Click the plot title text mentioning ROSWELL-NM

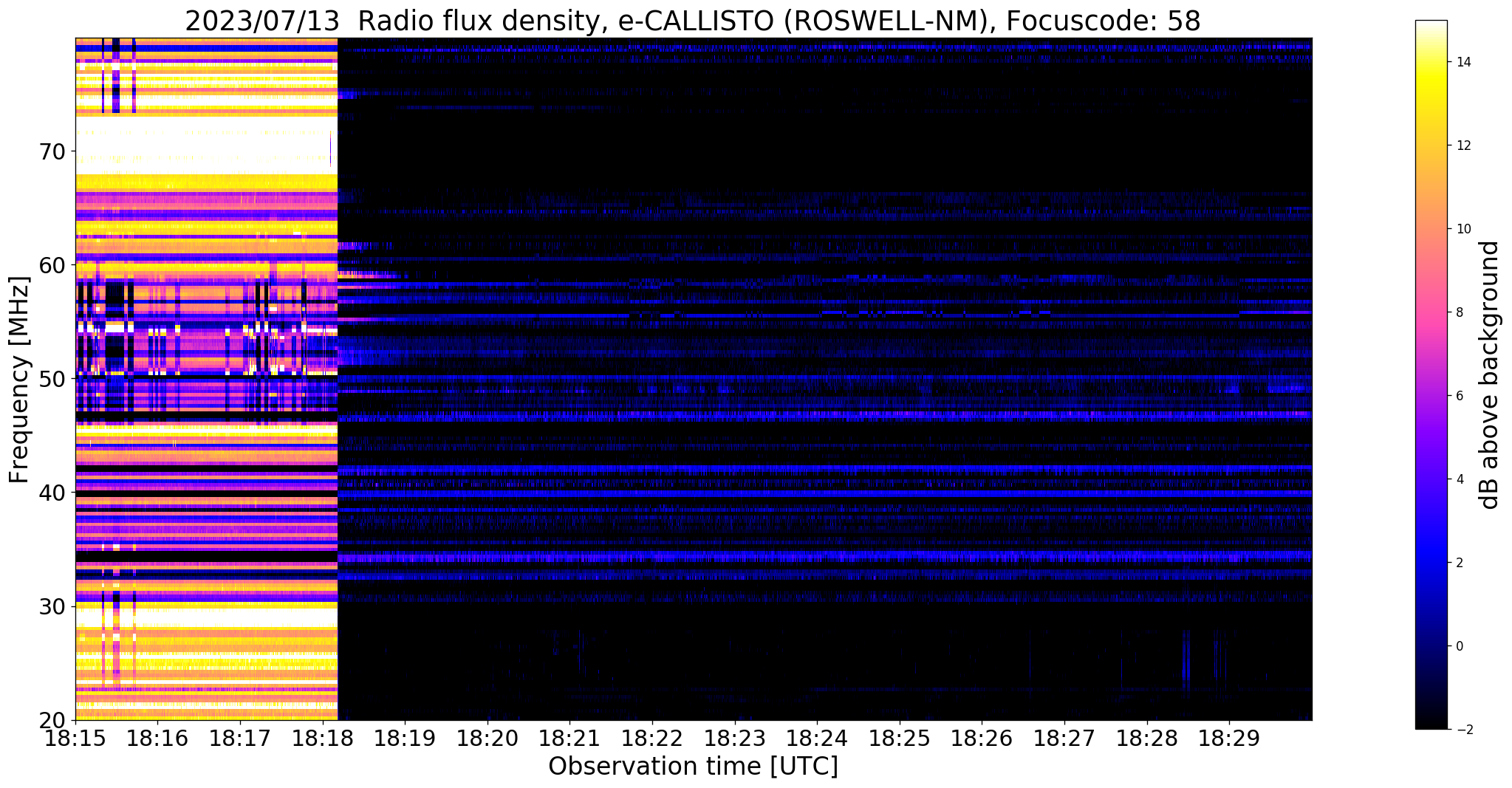point(693,21)
